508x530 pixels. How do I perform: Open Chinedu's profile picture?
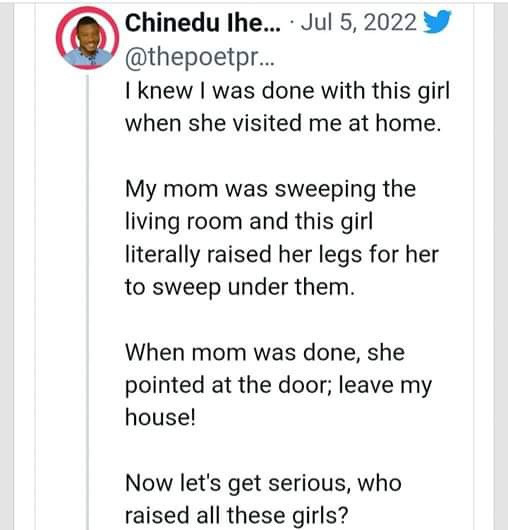(88, 38)
